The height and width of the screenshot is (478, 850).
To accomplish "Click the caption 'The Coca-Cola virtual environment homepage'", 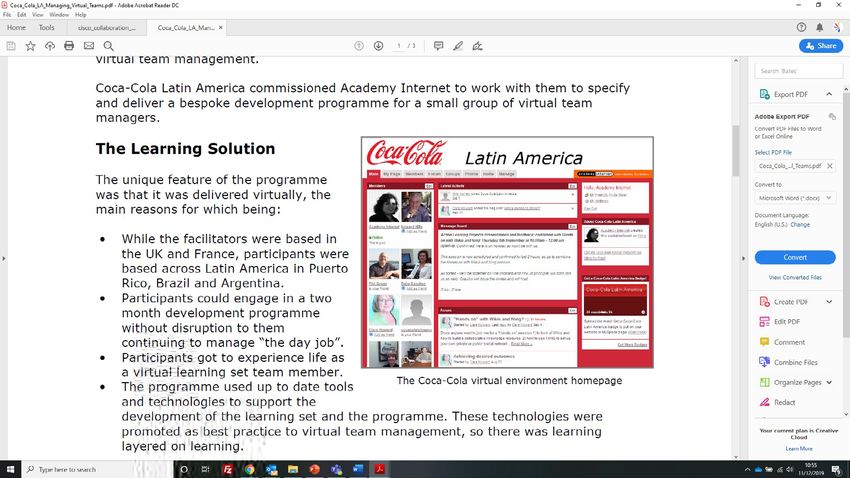I will pos(509,380).
